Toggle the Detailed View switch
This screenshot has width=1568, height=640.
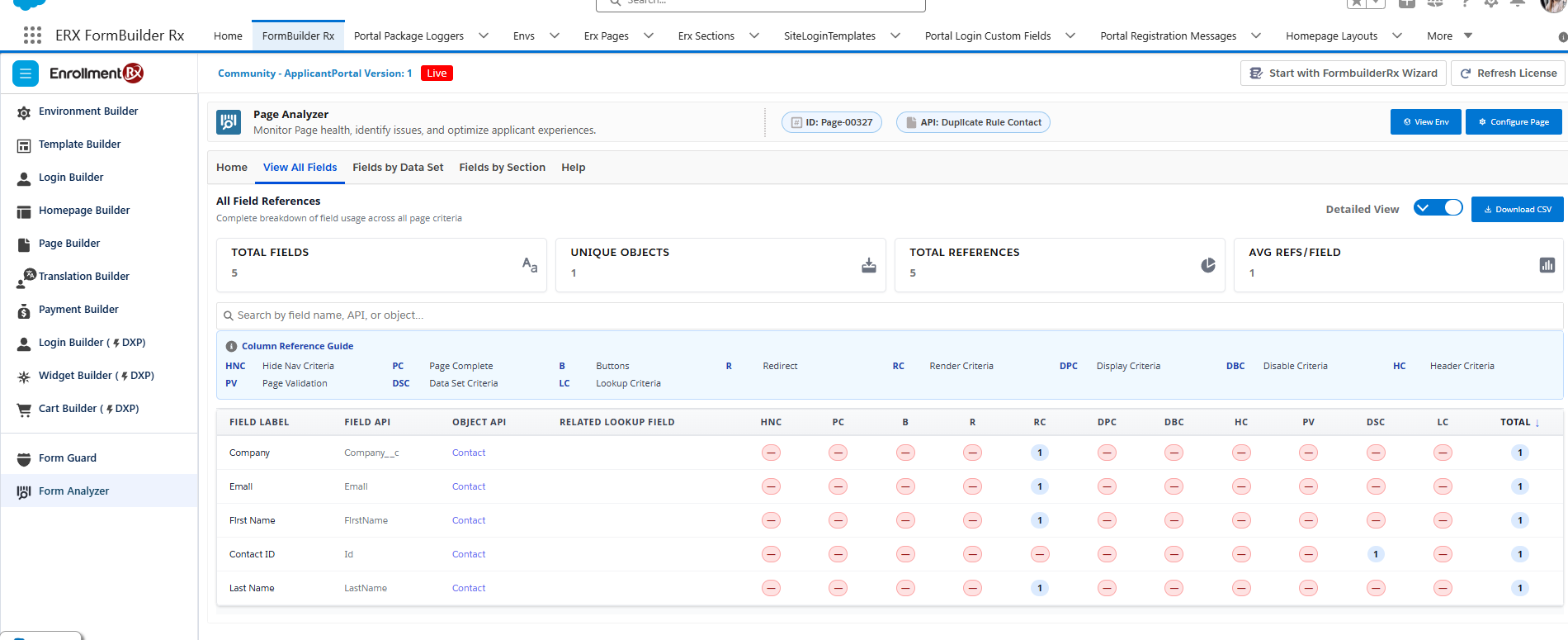click(x=1438, y=208)
